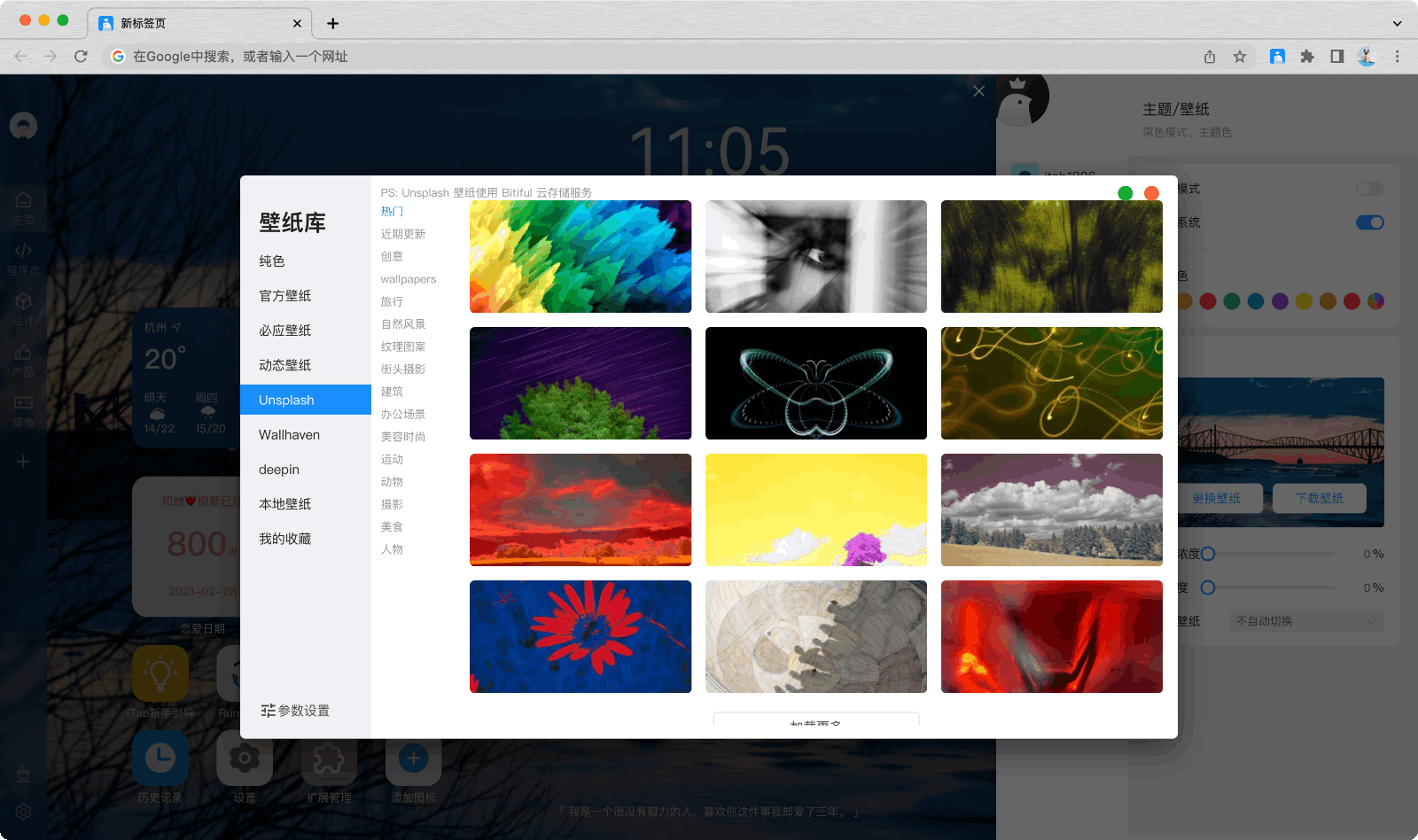Click the iTab extension icon in toolbar
The height and width of the screenshot is (840, 1418).
tap(1277, 57)
